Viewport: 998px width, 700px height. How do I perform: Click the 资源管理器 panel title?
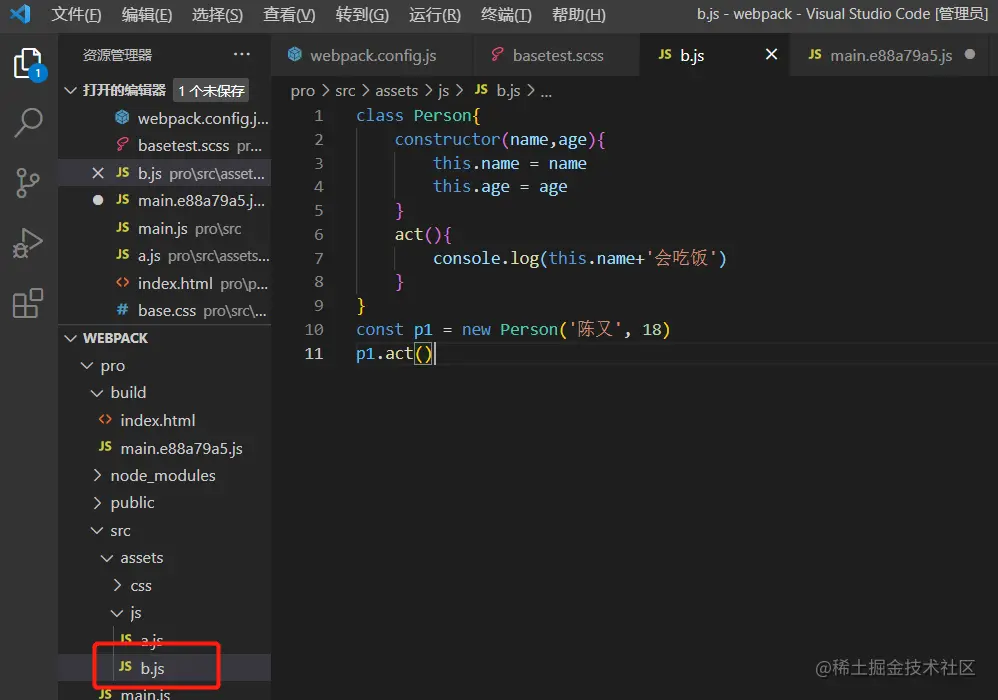pyautogui.click(x=117, y=55)
